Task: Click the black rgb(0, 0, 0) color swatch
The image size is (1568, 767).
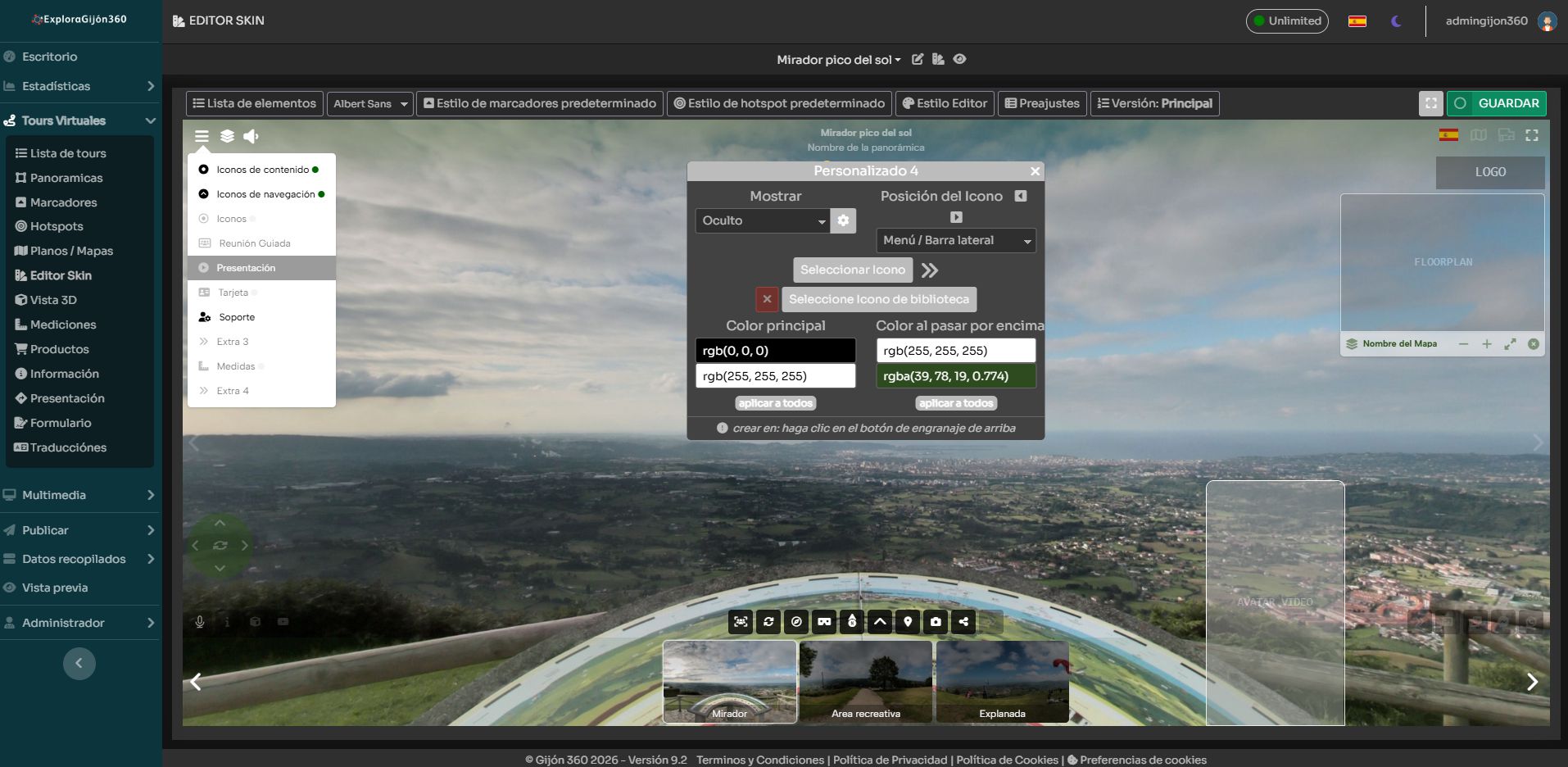Action: pyautogui.click(x=775, y=350)
